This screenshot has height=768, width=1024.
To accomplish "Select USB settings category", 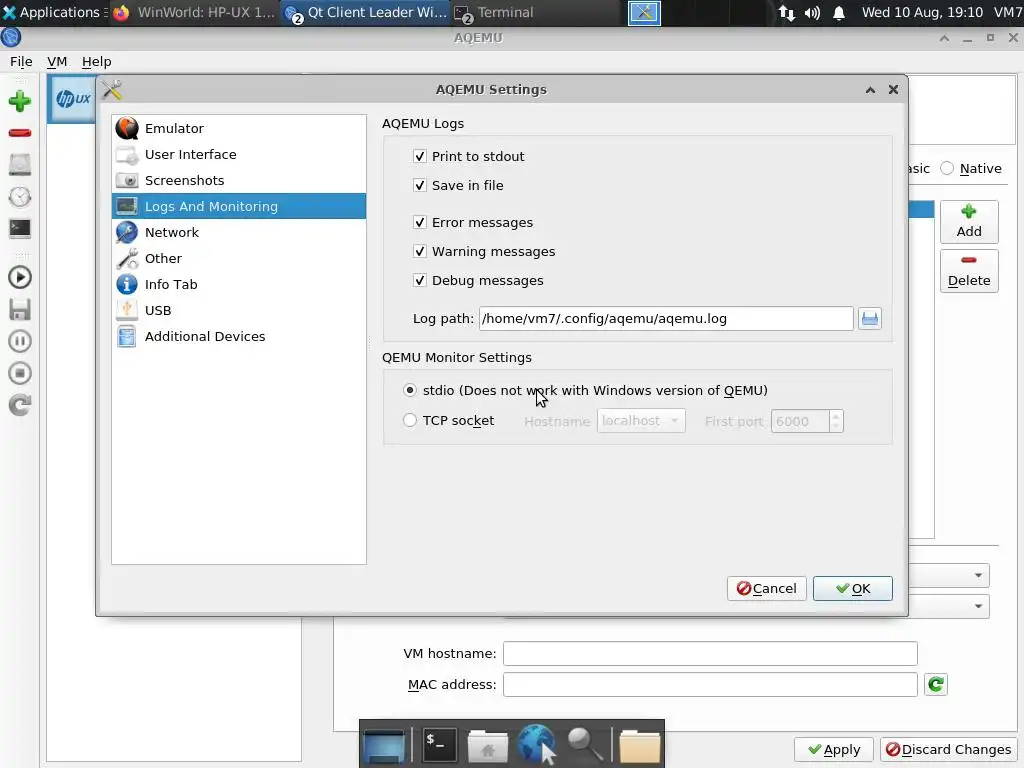I will click(x=238, y=310).
